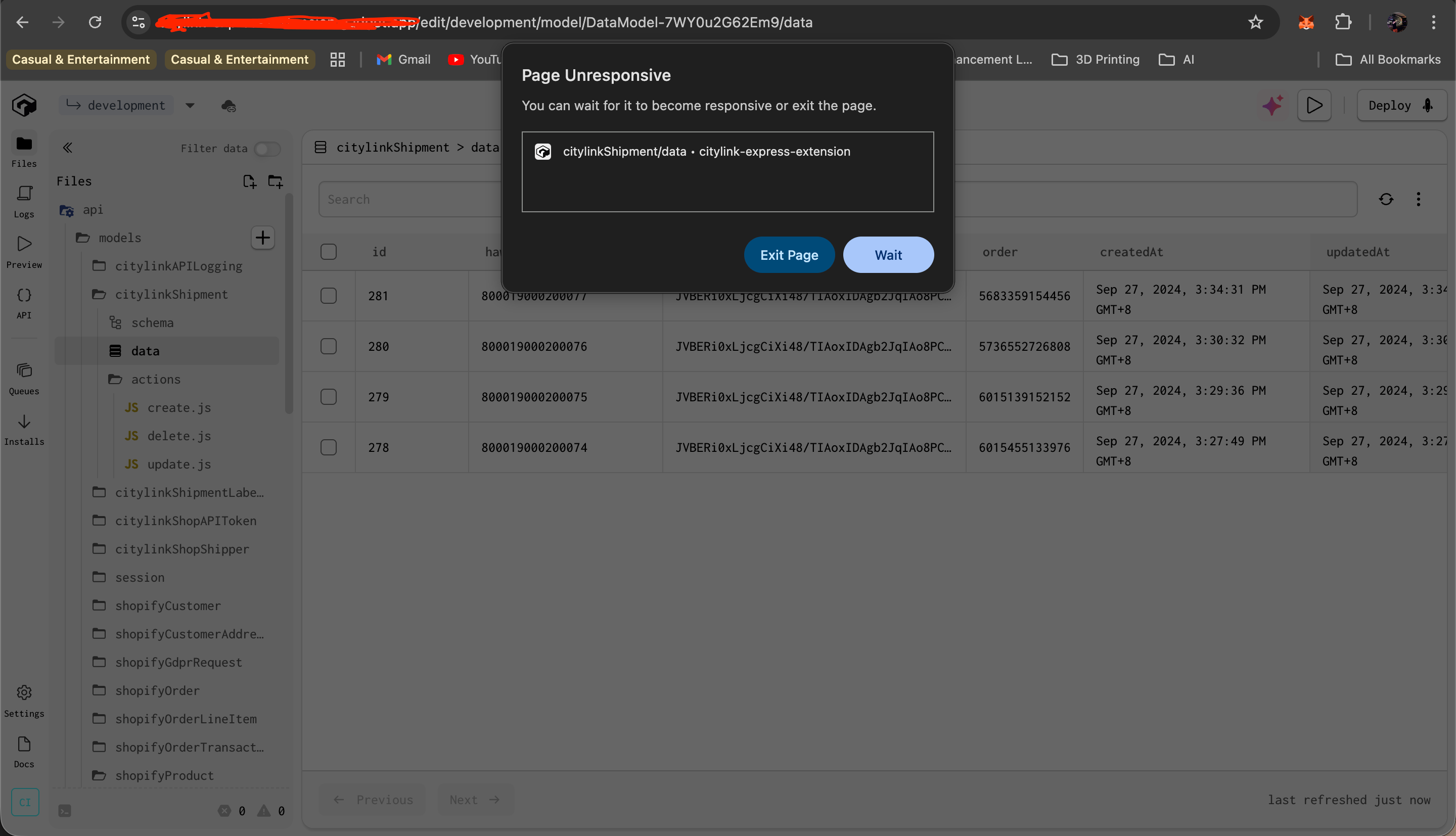Check the row 281 checkbox

pyautogui.click(x=329, y=296)
